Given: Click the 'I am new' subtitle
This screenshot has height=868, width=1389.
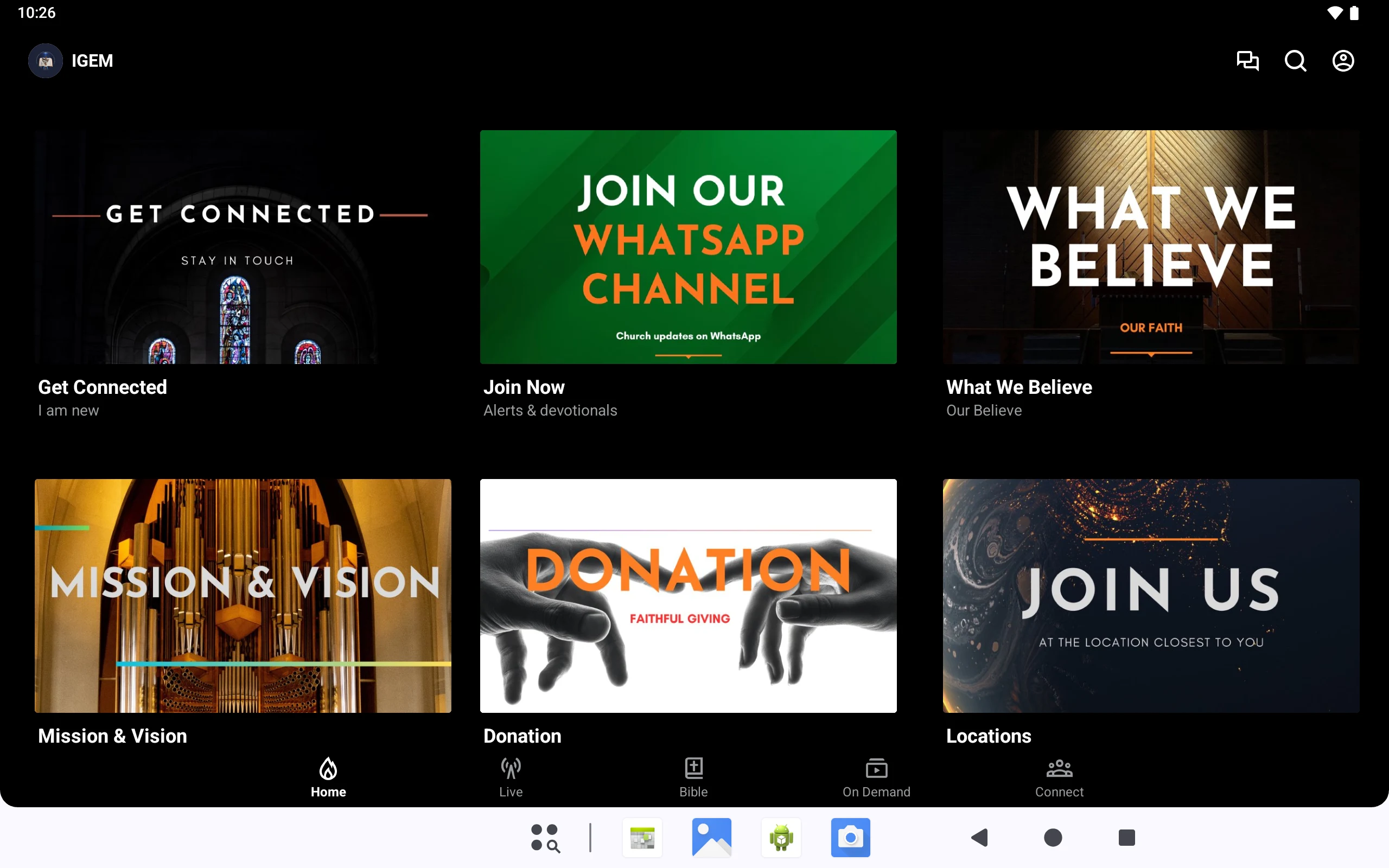Looking at the screenshot, I should click(68, 411).
